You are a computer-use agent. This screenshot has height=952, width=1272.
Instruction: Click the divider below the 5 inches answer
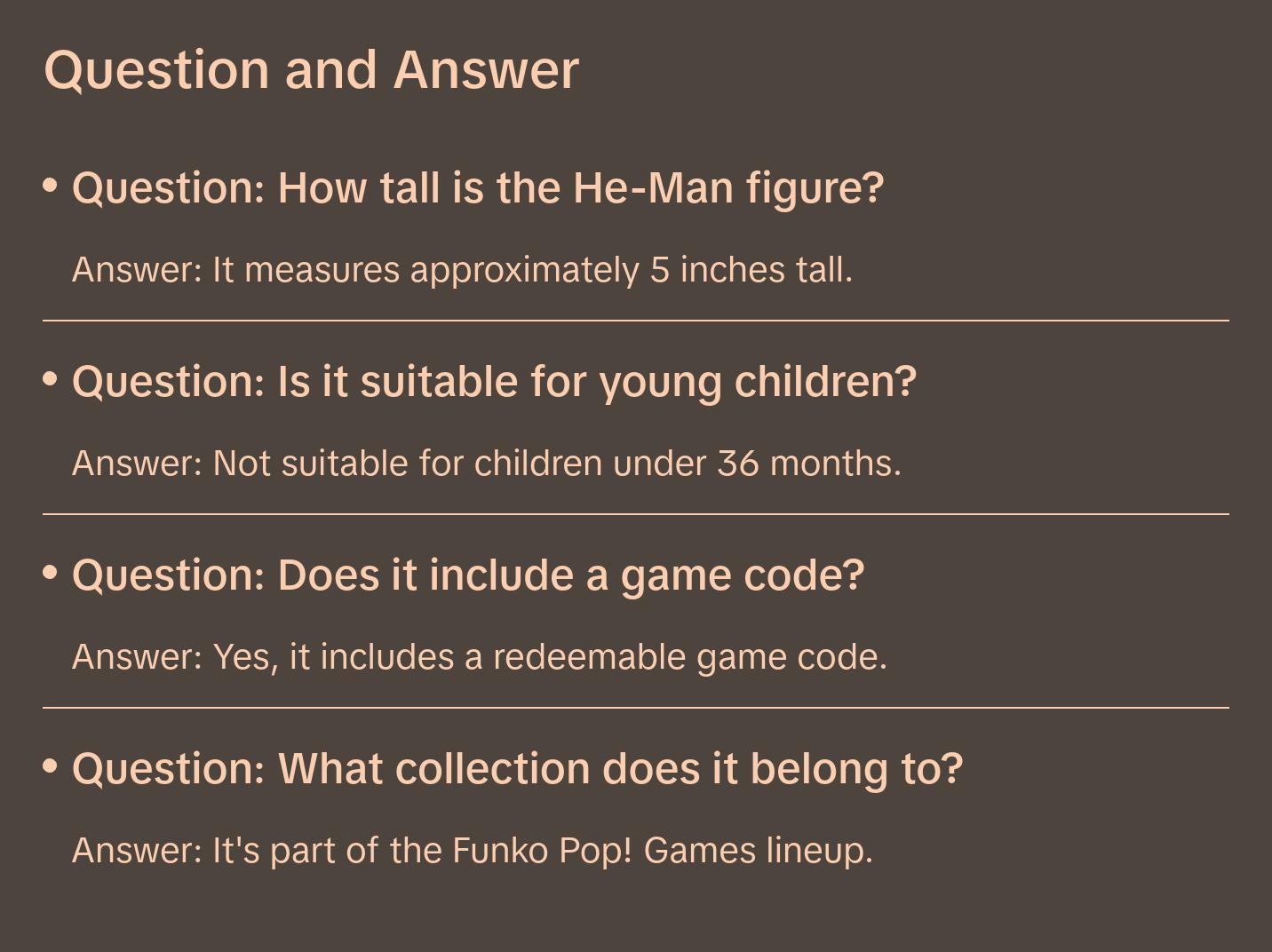[636, 321]
